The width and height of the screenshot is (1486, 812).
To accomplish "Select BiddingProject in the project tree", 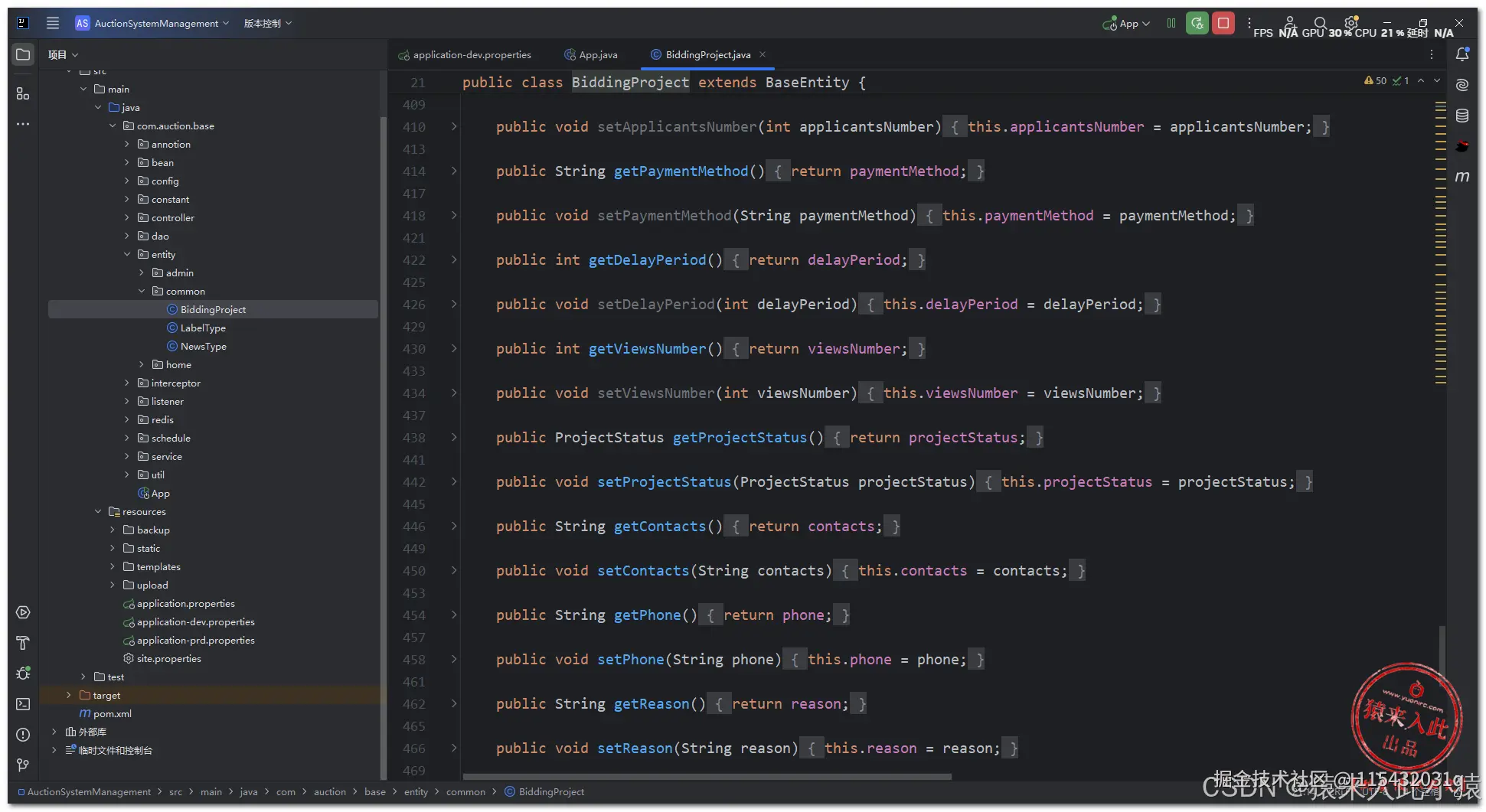I will click(213, 309).
